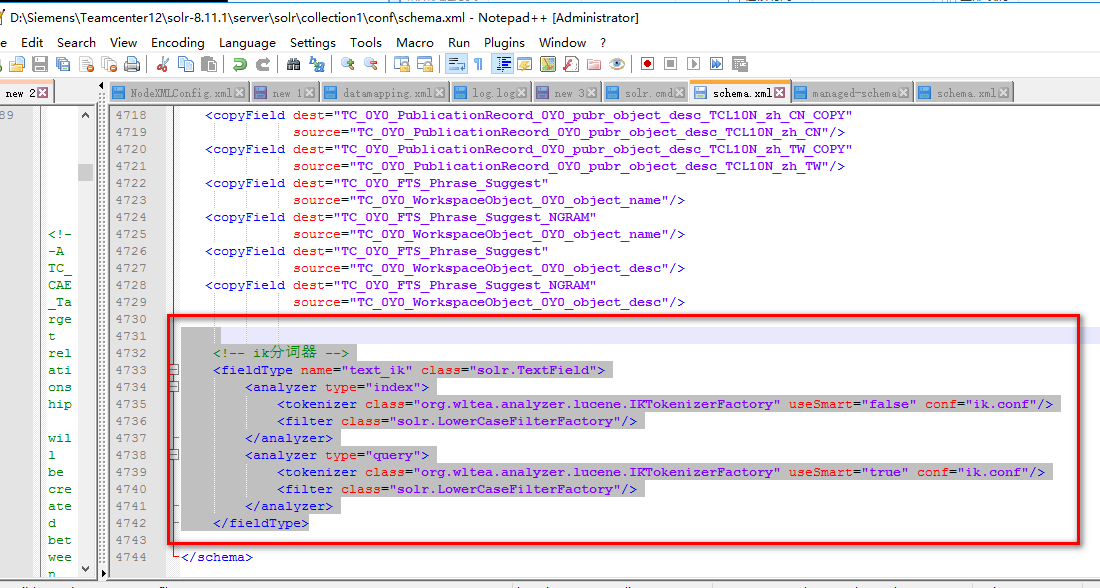Open the Settings menu
Viewport: 1100px width, 588px height.
(313, 43)
